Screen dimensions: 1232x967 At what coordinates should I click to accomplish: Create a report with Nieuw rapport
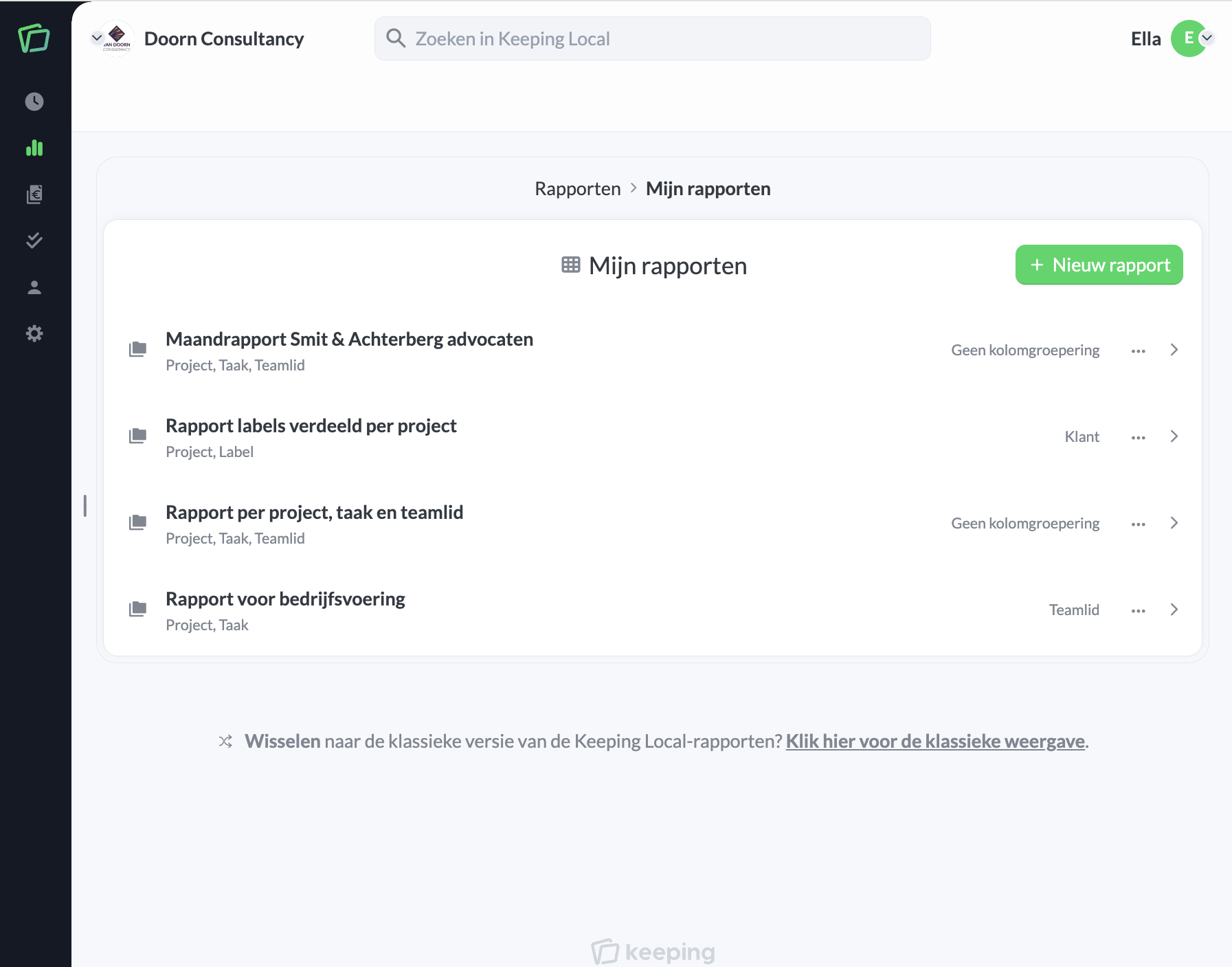tap(1099, 265)
